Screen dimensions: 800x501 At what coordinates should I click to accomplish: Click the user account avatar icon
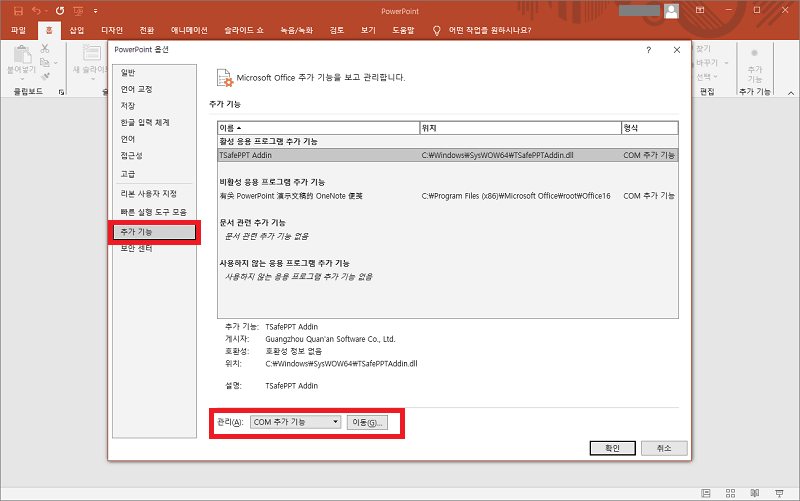671,11
